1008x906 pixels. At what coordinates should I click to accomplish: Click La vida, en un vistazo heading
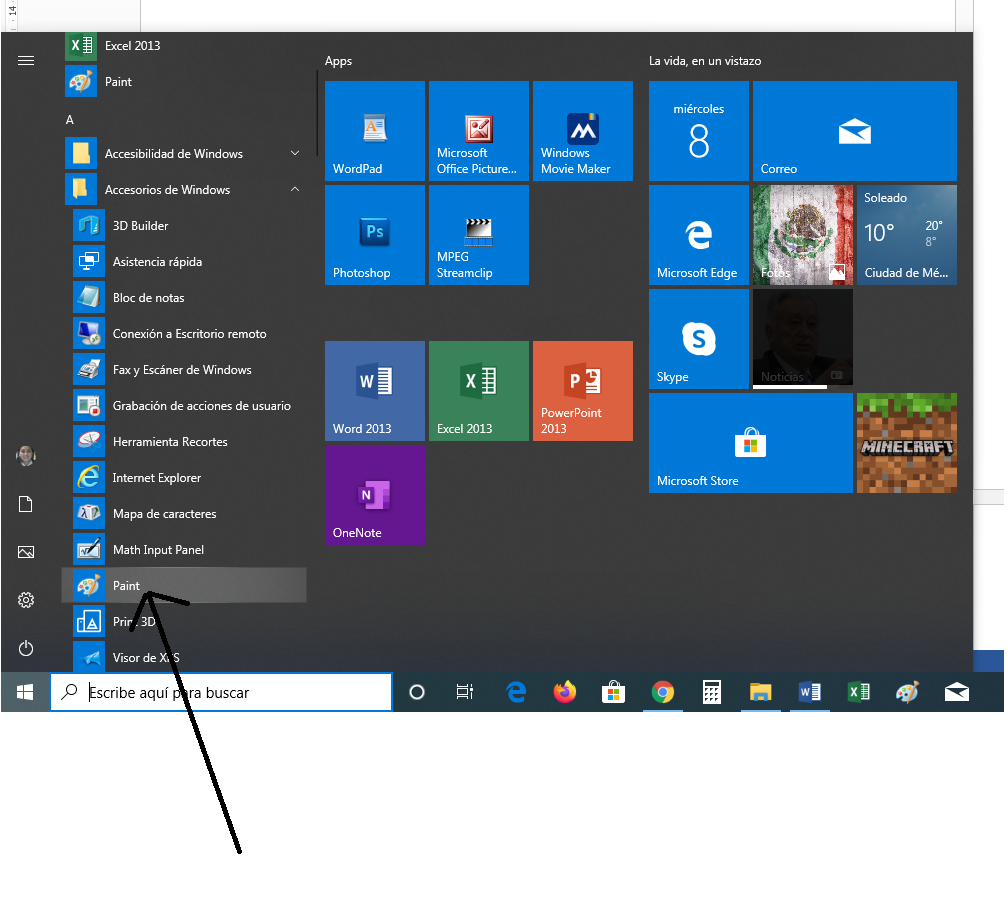705,61
